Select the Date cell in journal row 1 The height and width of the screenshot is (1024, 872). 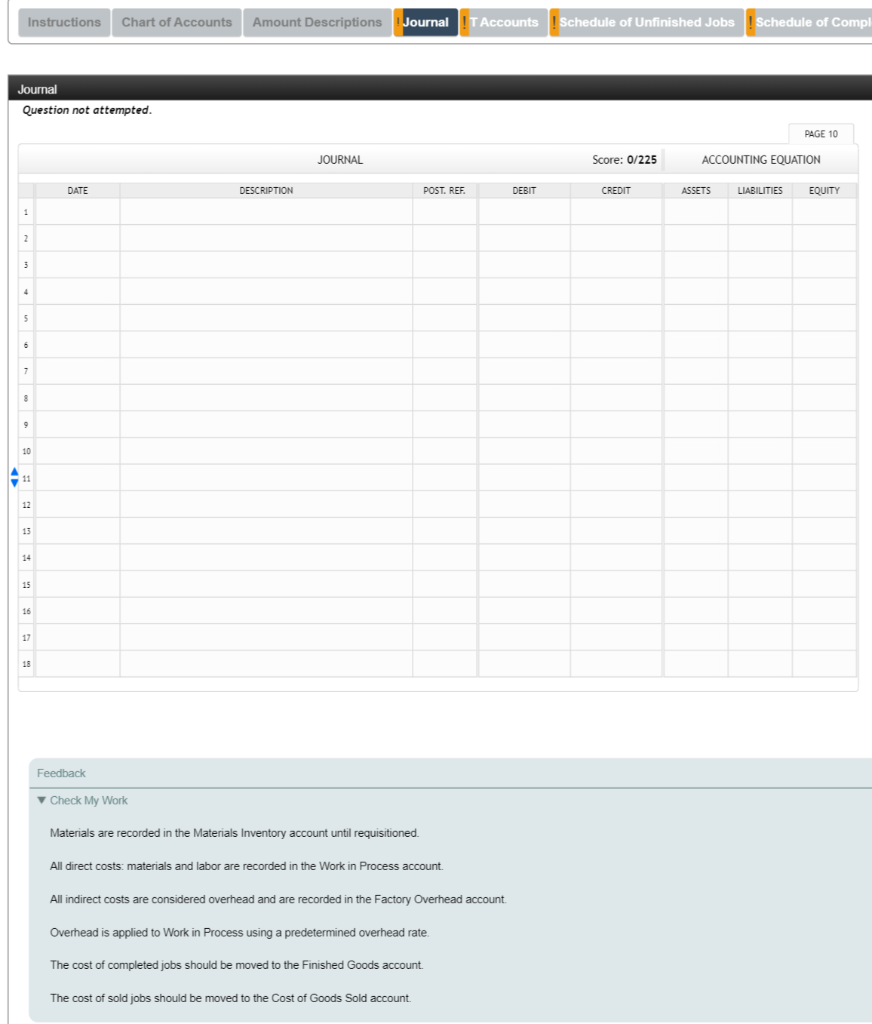(x=78, y=212)
